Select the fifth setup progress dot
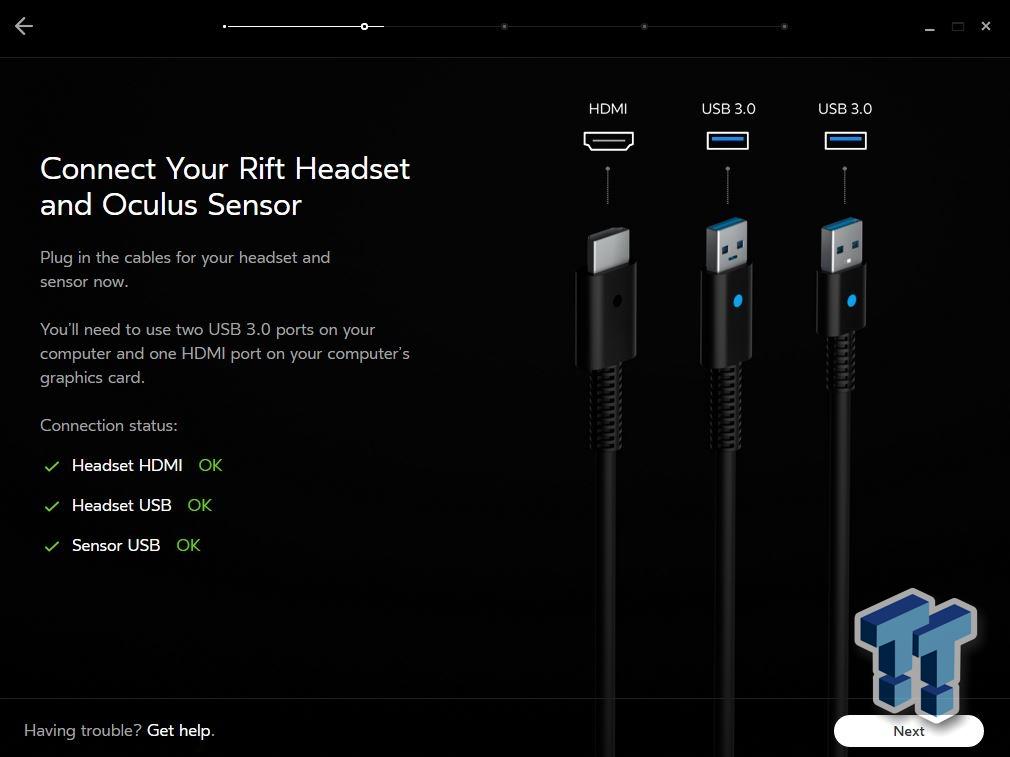The width and height of the screenshot is (1010, 757). point(784,26)
